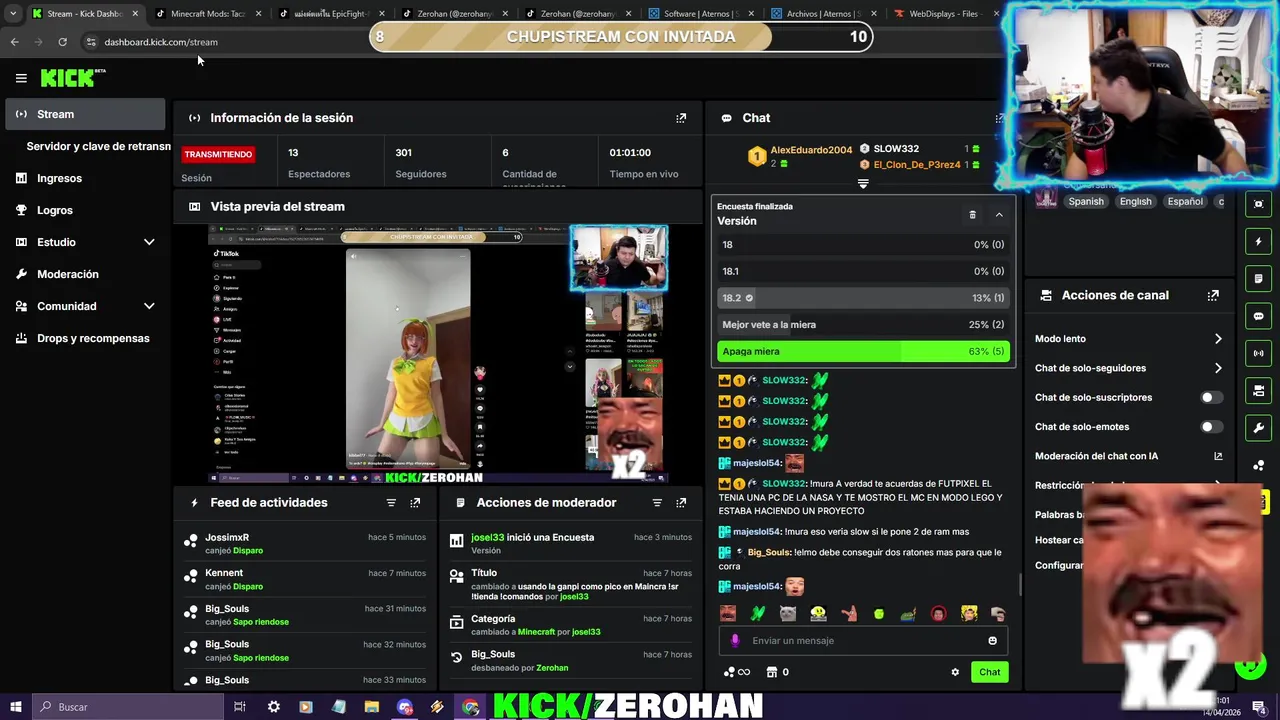Click the stream preview thumbnail
1280x720 pixels.
[439, 354]
